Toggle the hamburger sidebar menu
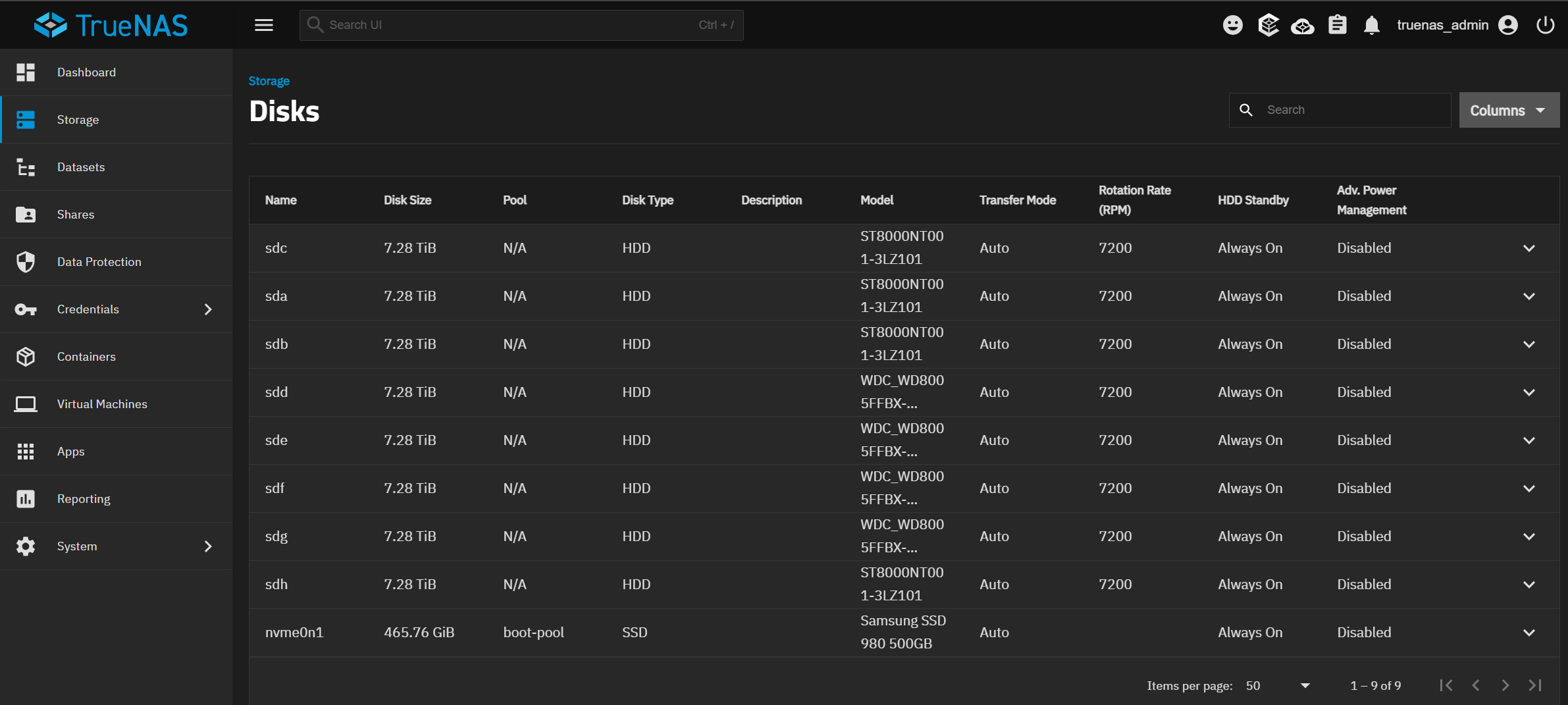Viewport: 1568px width, 705px height. click(264, 25)
